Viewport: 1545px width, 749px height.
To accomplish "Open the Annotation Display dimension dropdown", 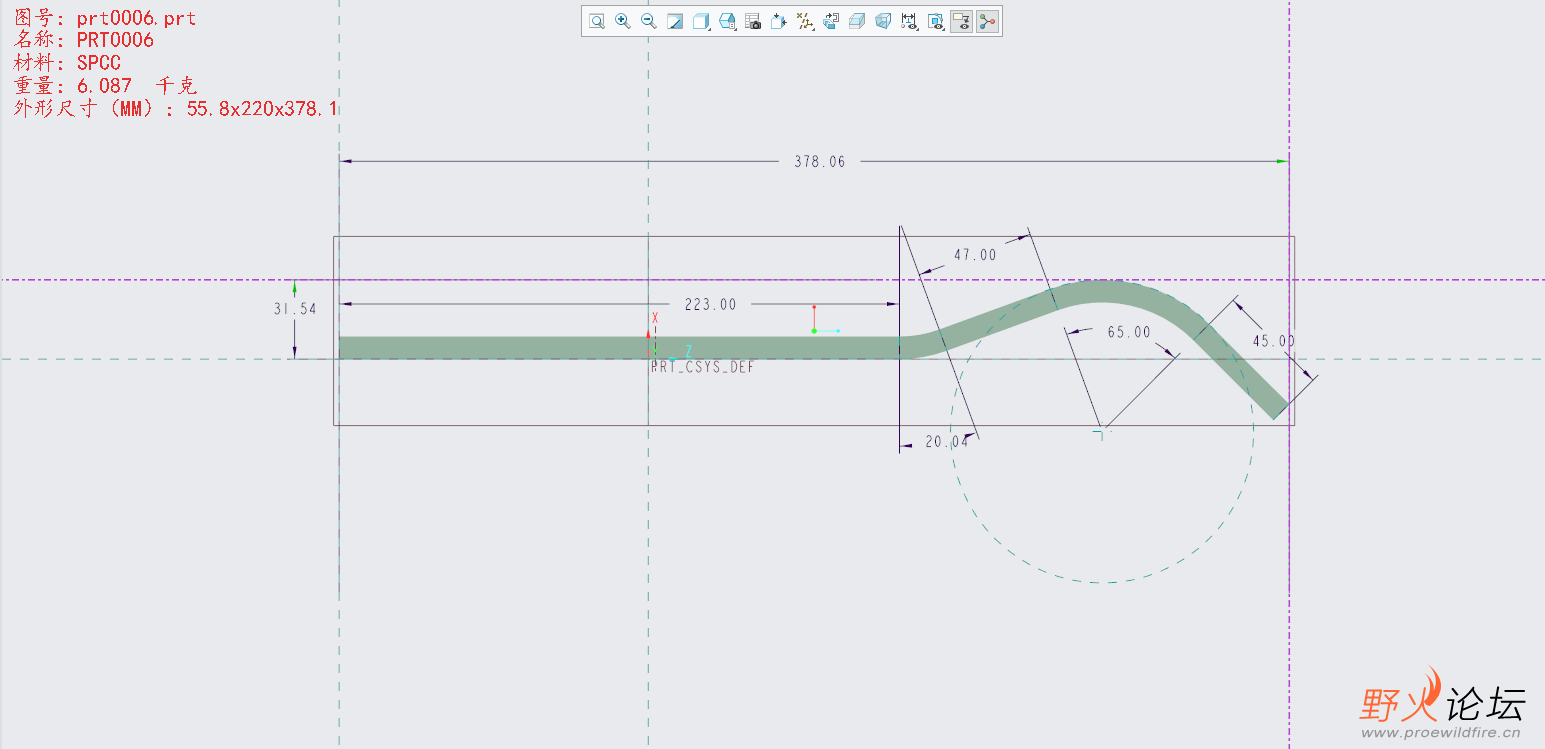I will [x=909, y=21].
